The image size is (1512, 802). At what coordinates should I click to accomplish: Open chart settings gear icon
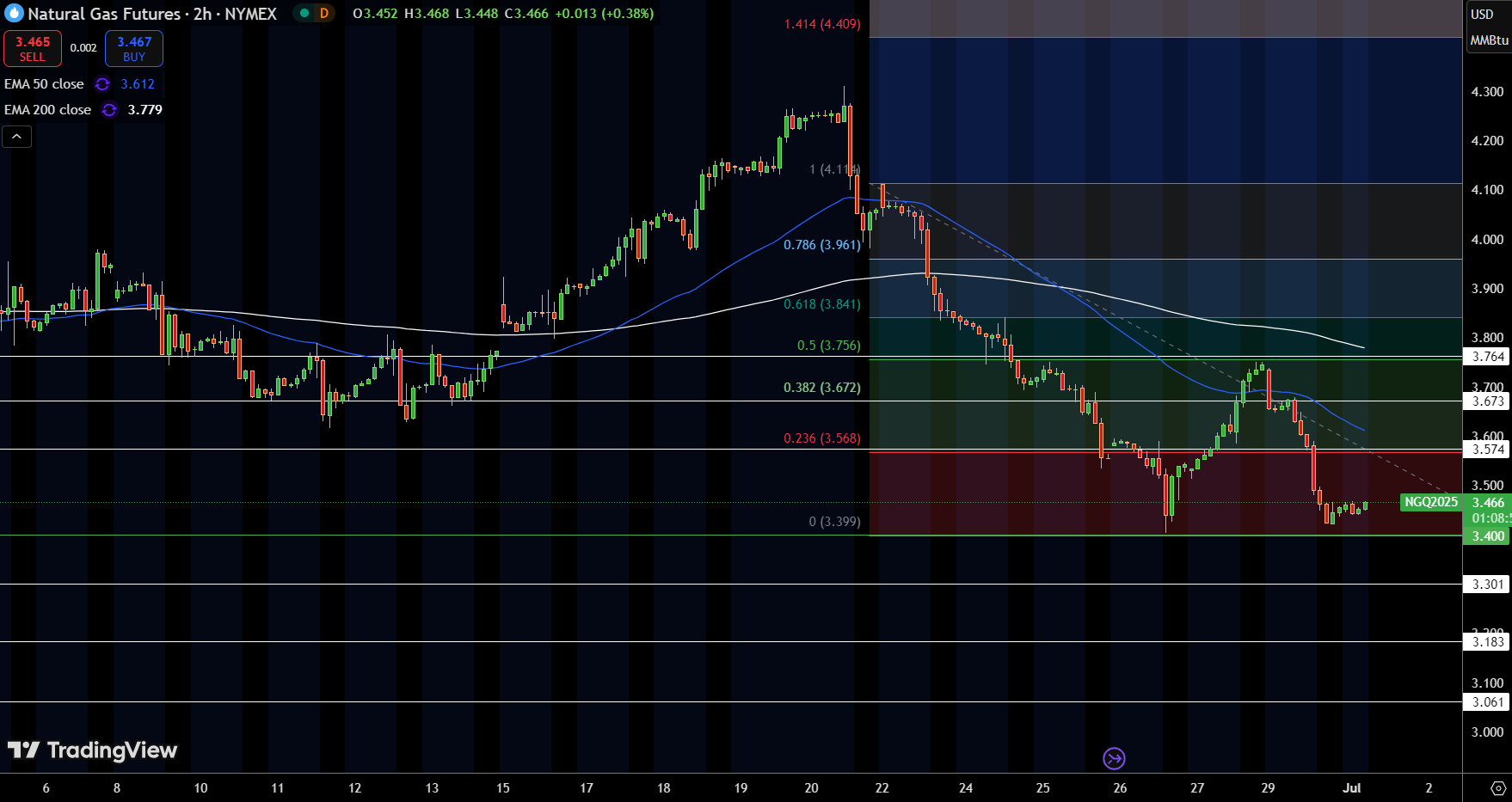1498,788
